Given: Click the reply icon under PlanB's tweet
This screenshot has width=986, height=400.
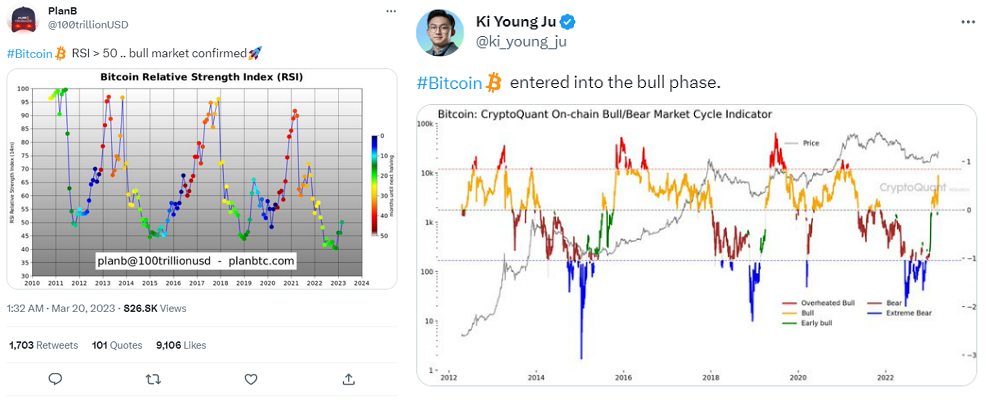Looking at the screenshot, I should [56, 379].
